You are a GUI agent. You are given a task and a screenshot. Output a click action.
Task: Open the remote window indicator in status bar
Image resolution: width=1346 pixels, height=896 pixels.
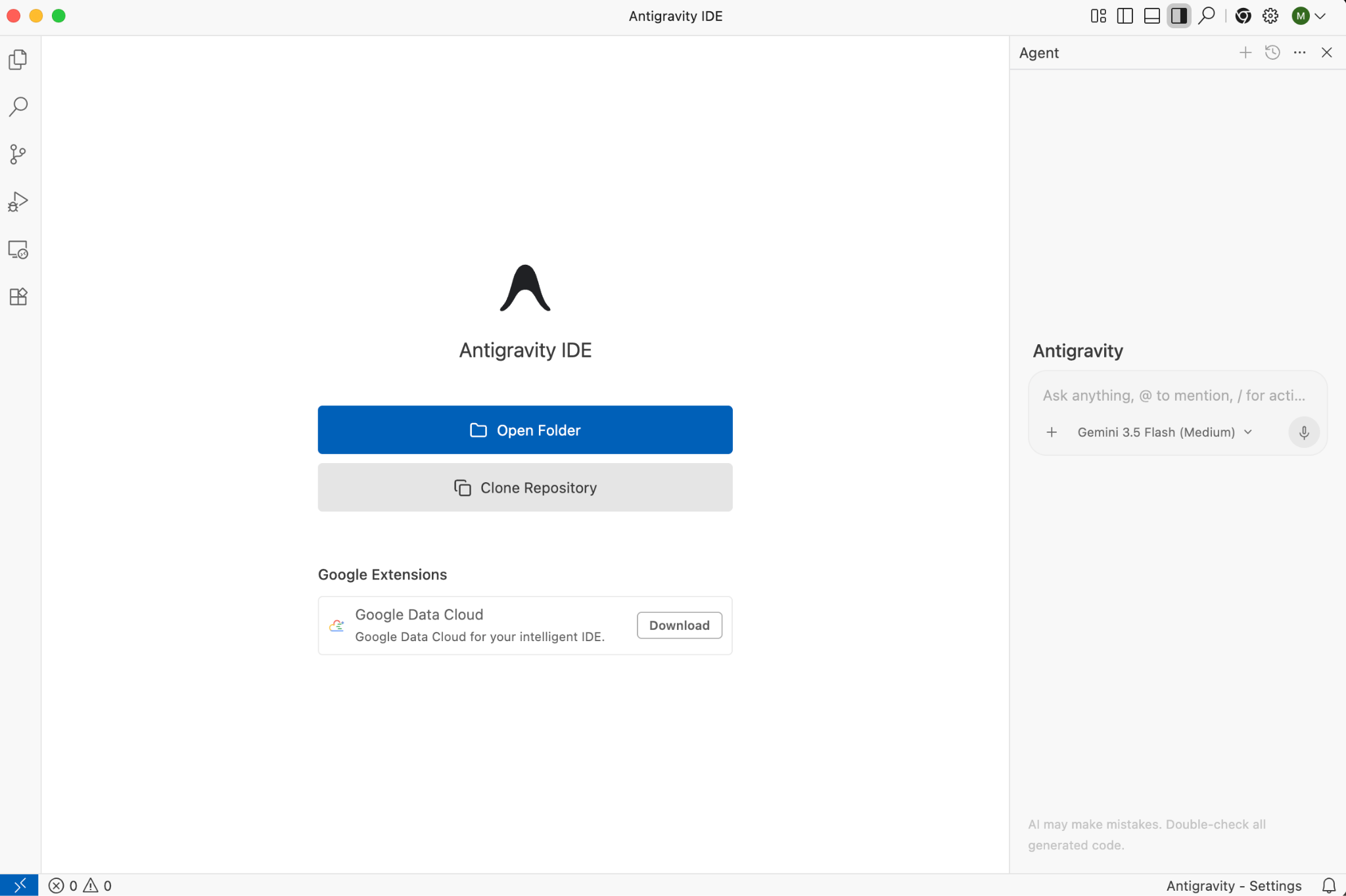19,885
